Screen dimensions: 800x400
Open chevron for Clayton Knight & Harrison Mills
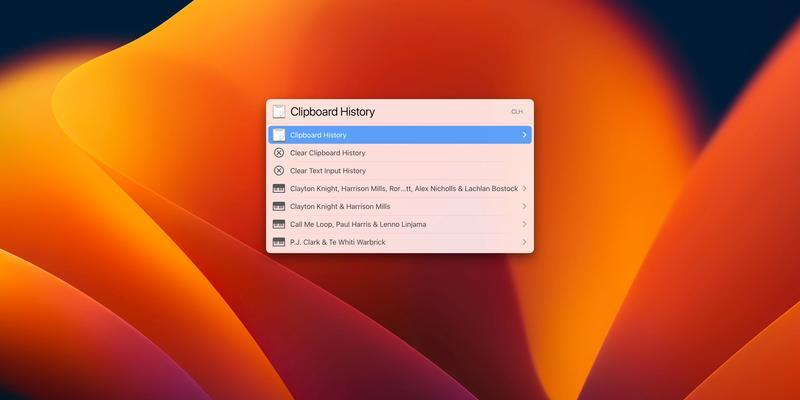pyautogui.click(x=524, y=206)
